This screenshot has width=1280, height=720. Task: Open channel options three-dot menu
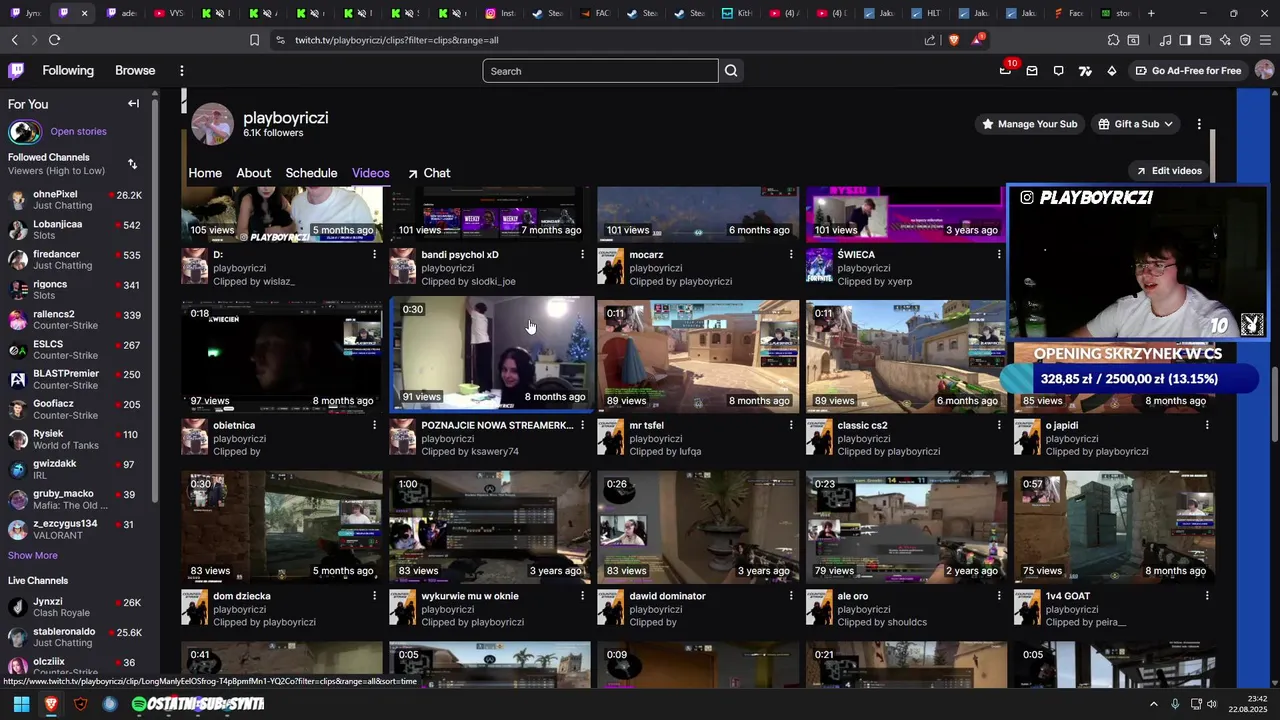pyautogui.click(x=1199, y=124)
